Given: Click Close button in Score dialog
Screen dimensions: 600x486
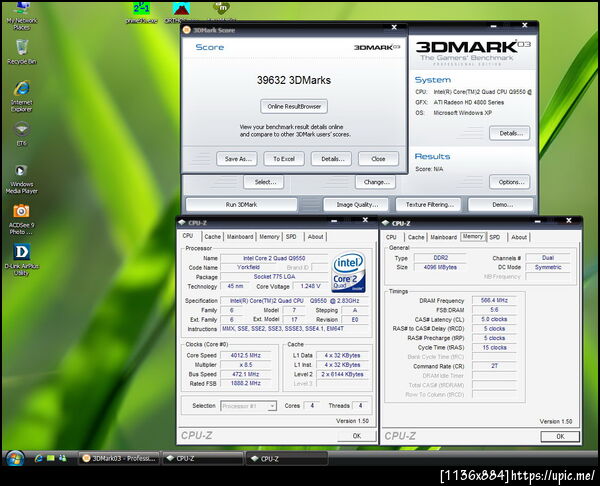Looking at the screenshot, I should click(x=378, y=159).
